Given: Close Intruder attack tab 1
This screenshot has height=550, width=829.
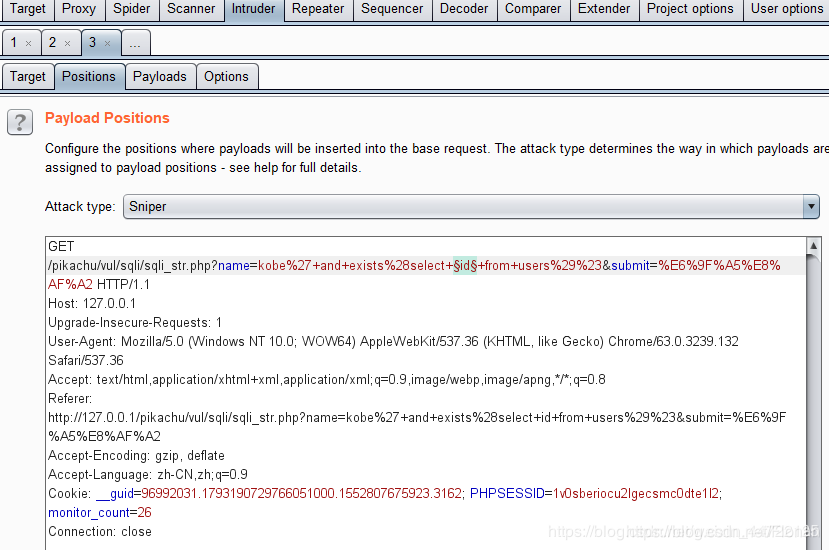Looking at the screenshot, I should pos(29,43).
